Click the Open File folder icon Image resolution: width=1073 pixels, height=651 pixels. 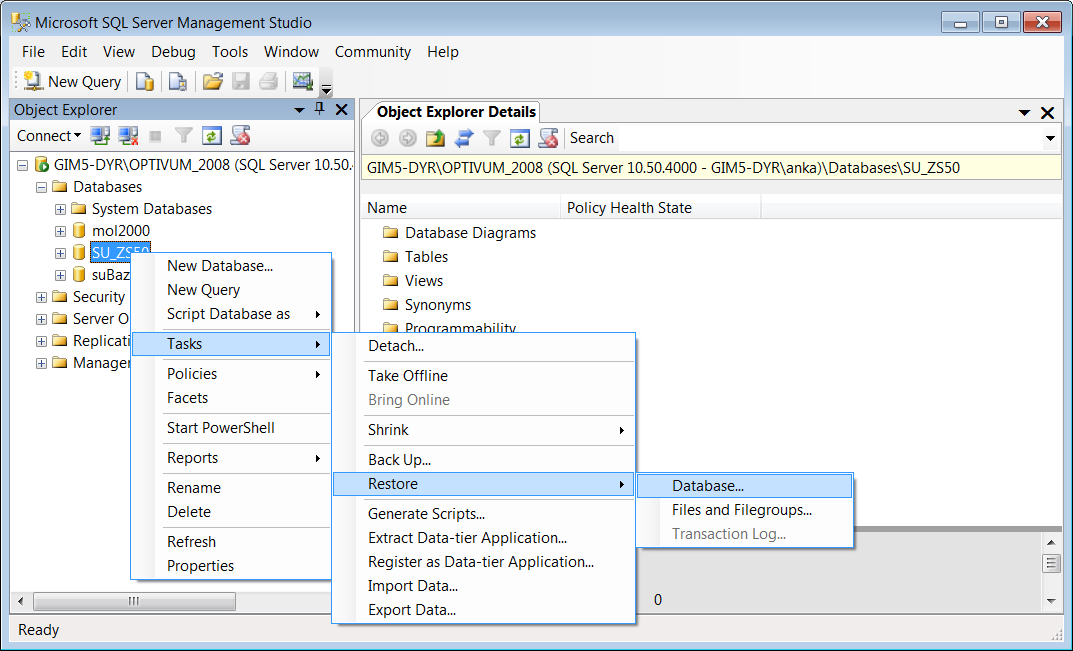(213, 81)
